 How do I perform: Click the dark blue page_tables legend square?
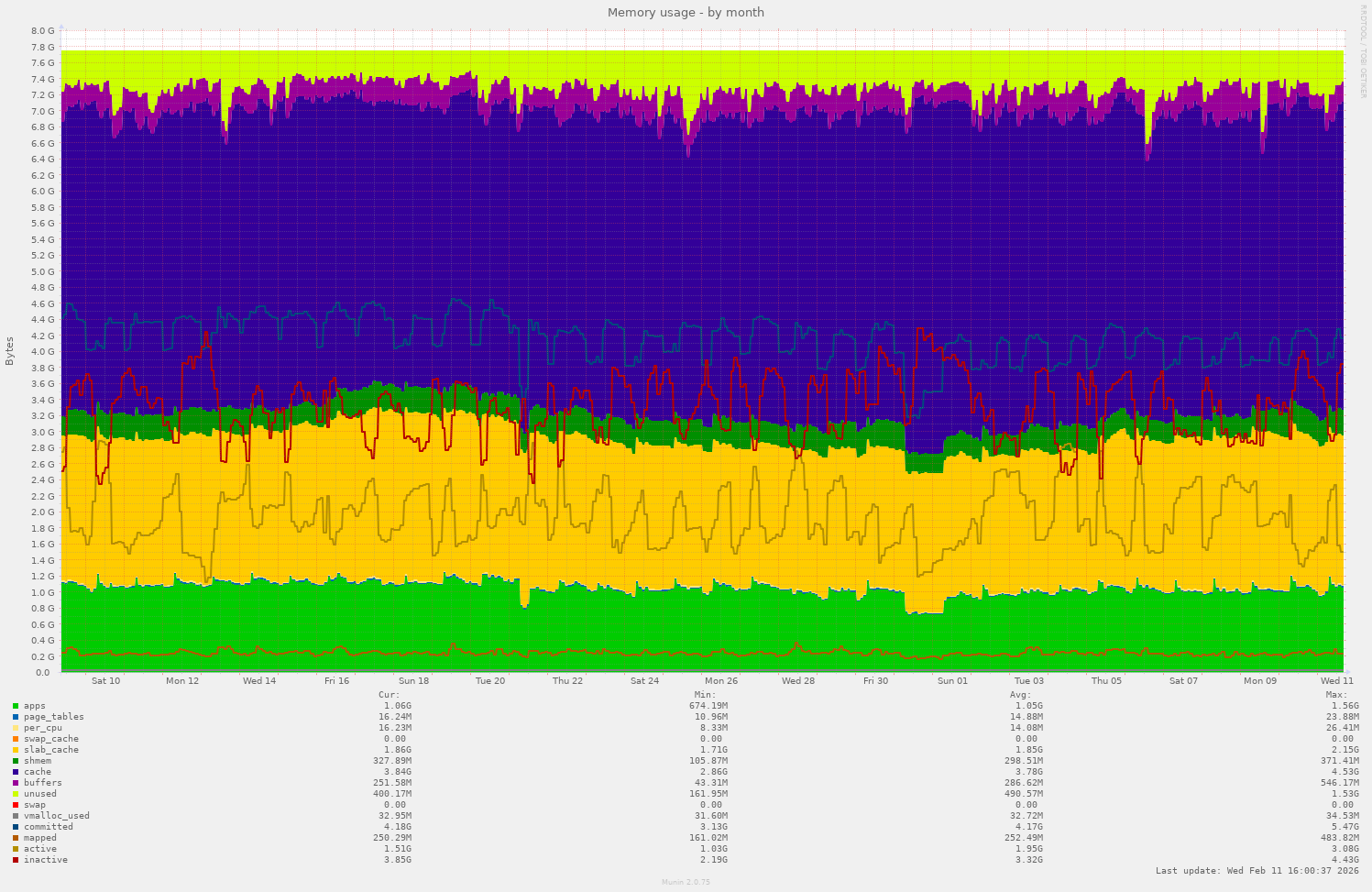click(x=16, y=716)
